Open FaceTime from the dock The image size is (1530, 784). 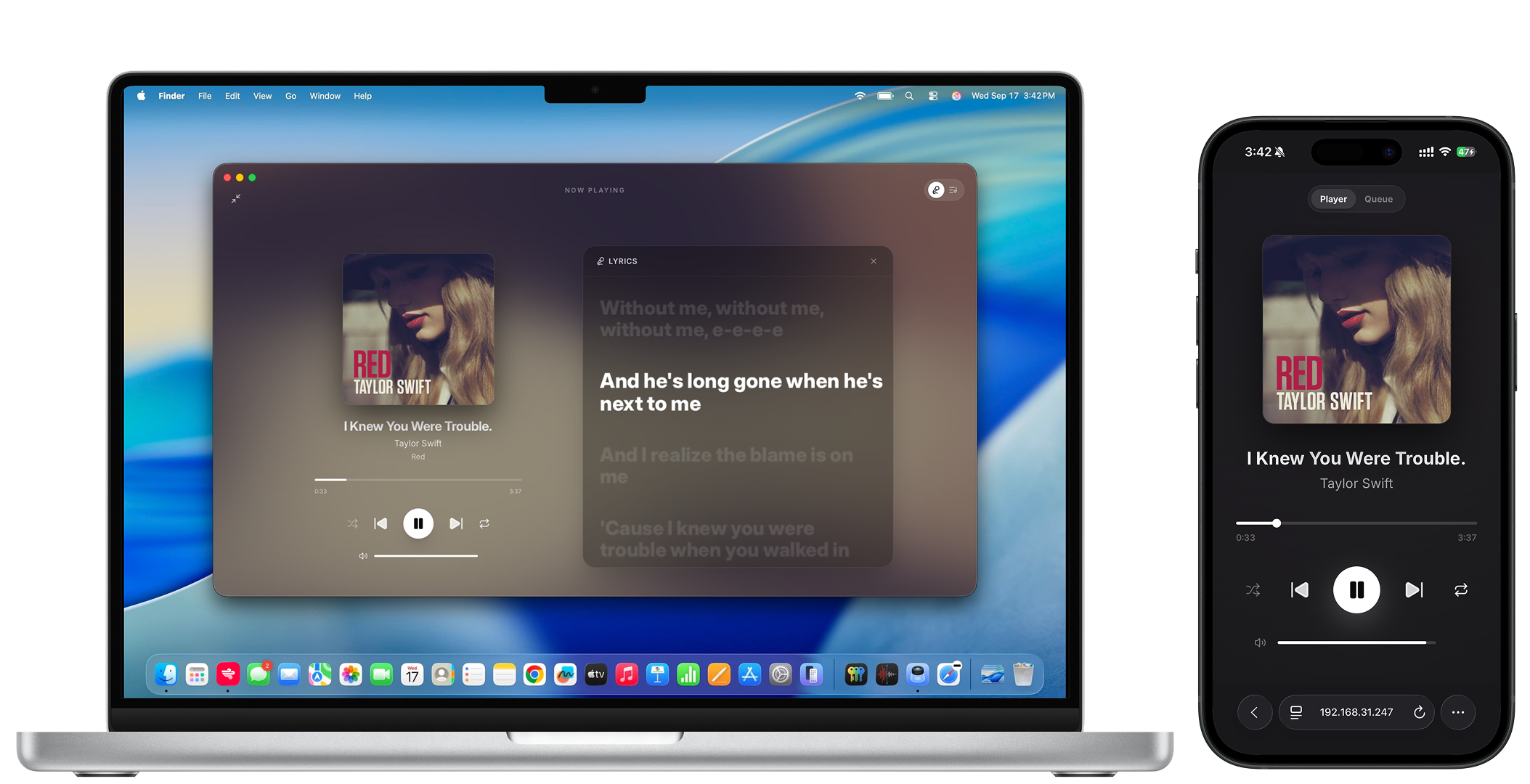pyautogui.click(x=381, y=674)
